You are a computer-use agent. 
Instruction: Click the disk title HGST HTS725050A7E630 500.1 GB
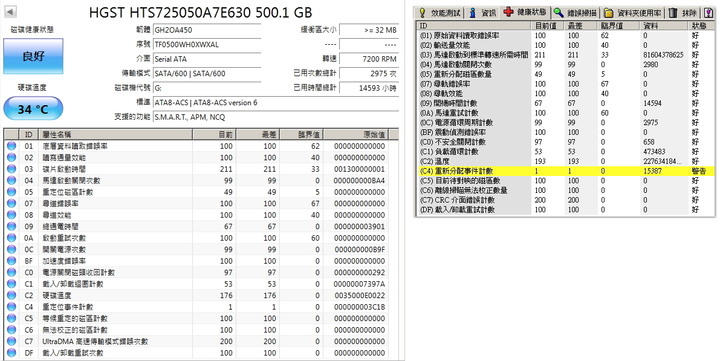(201, 12)
